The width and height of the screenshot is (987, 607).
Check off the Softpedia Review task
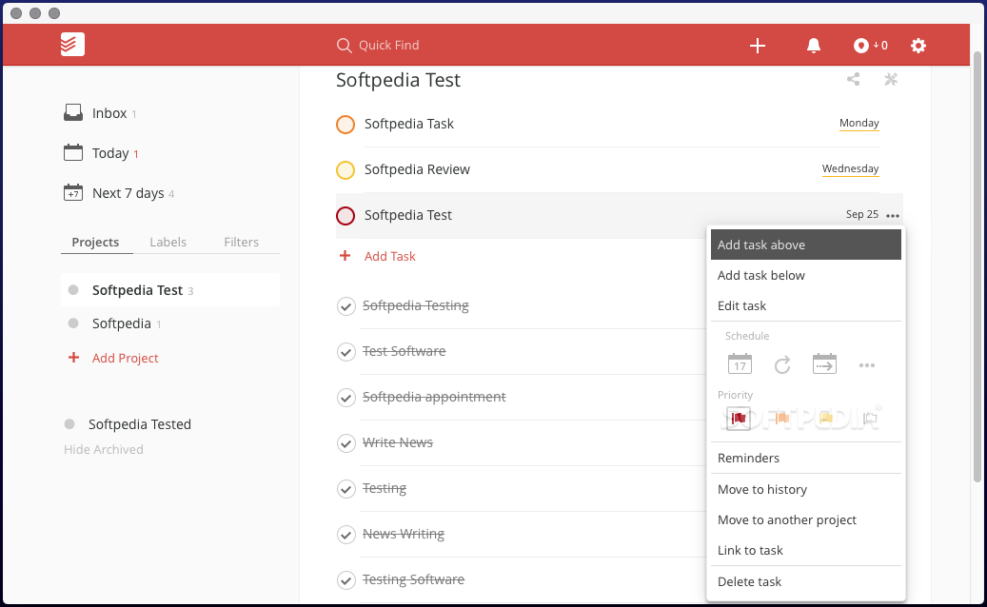click(345, 170)
